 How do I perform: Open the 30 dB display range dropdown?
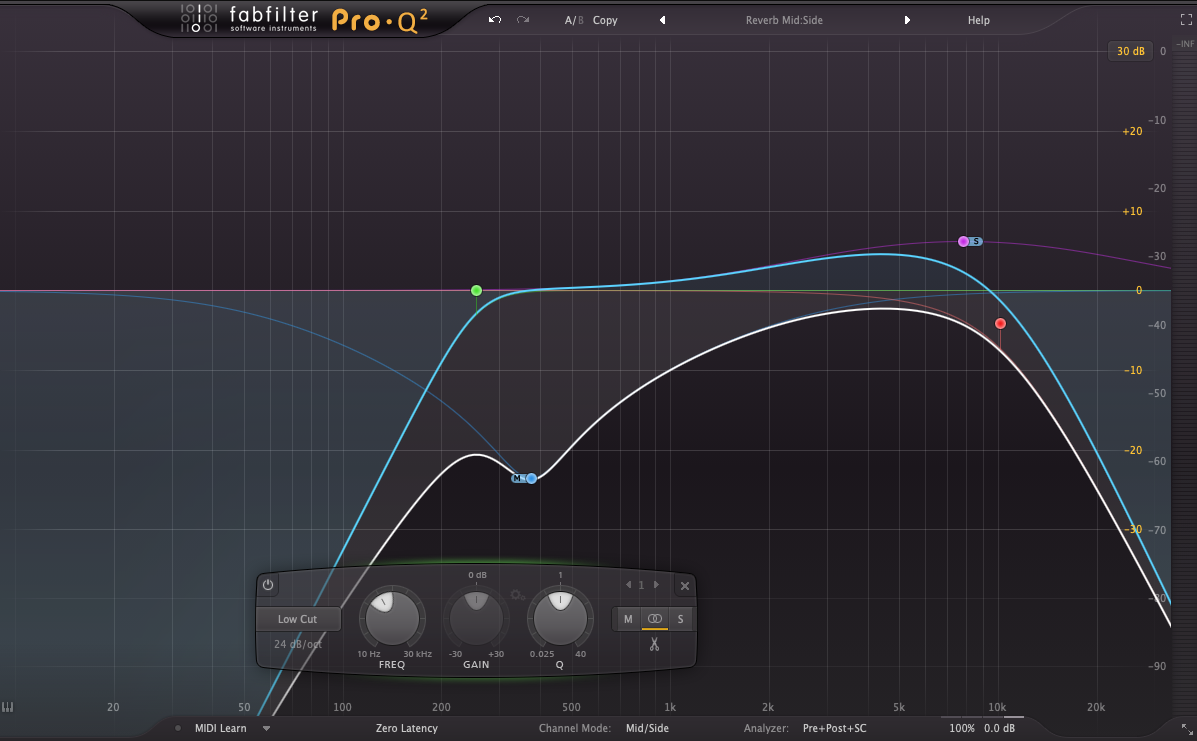pos(1130,51)
